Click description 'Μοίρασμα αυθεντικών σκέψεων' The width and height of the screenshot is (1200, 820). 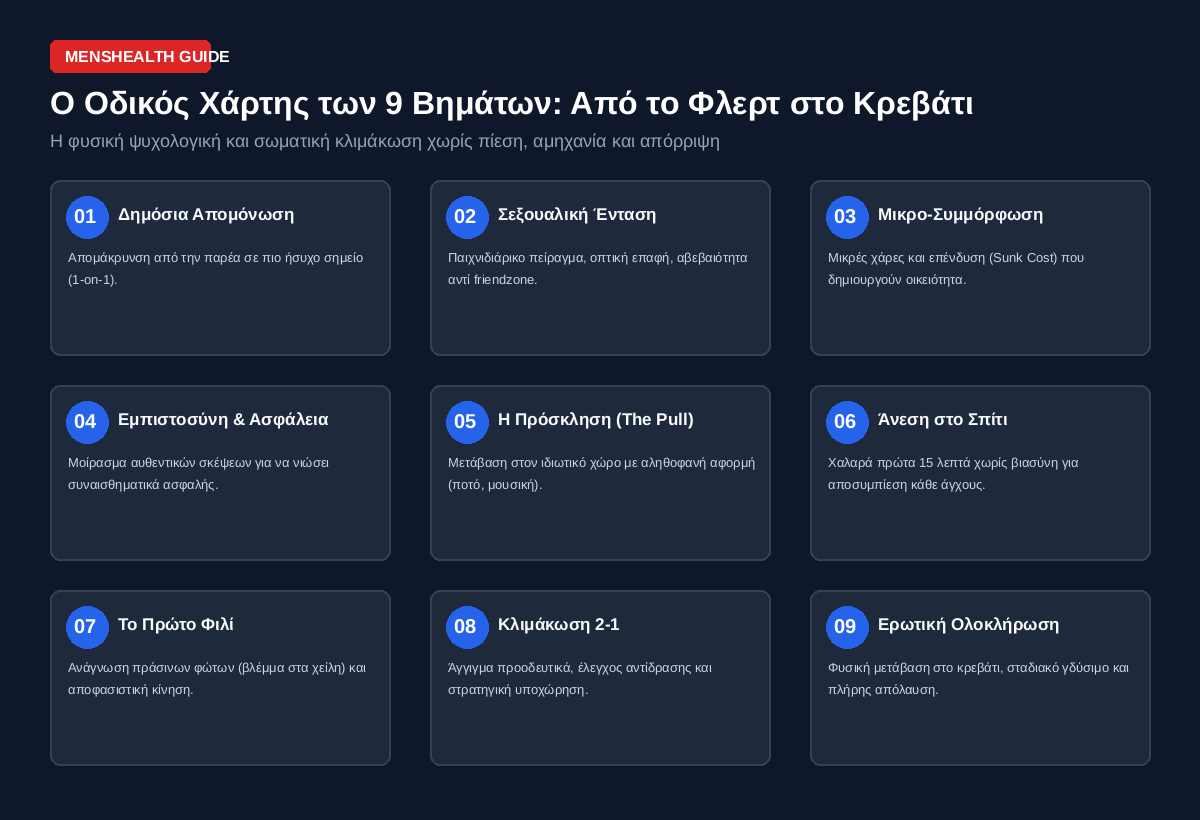(198, 473)
